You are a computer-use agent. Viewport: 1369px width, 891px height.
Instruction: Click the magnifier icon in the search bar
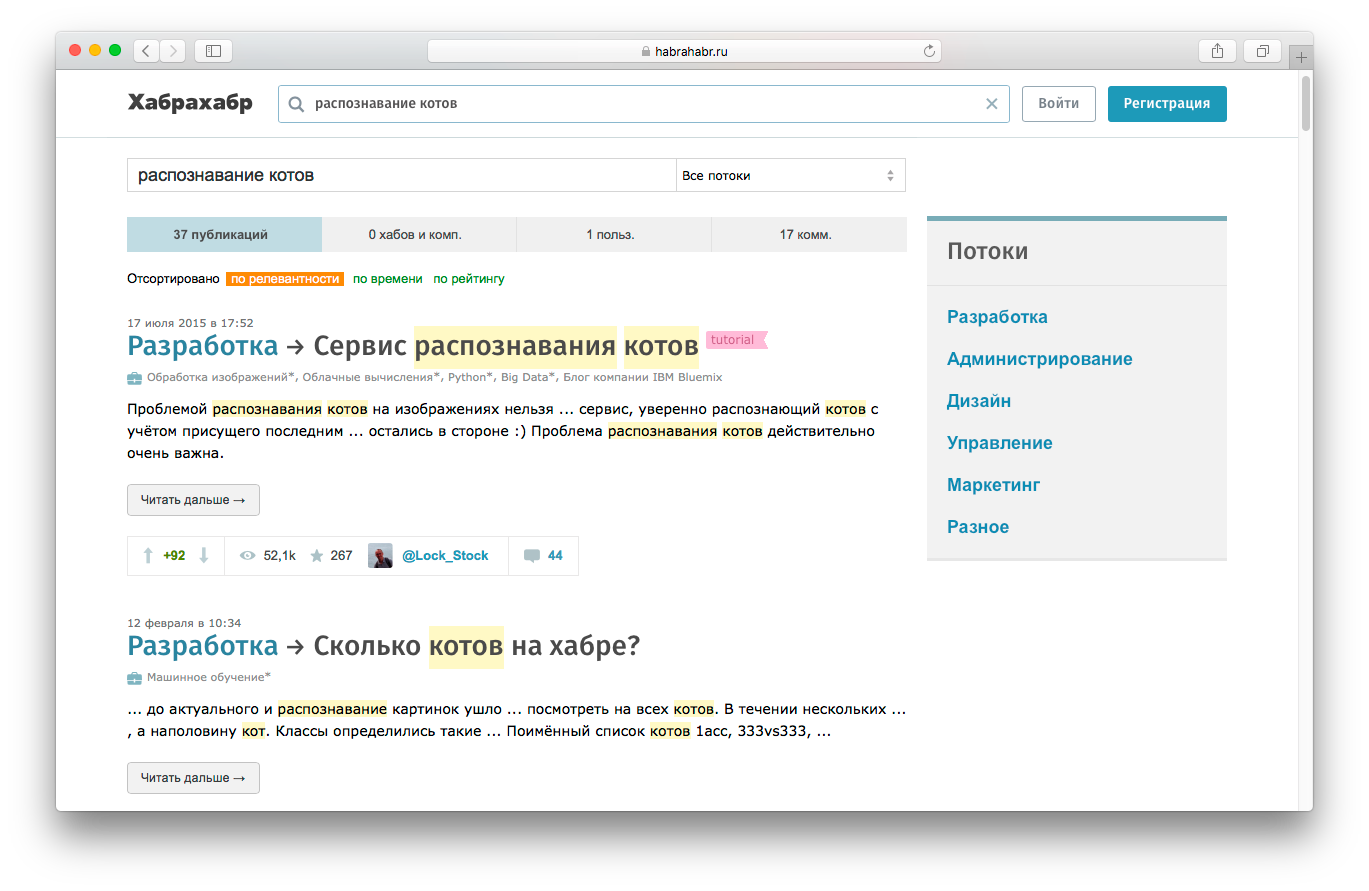295,103
